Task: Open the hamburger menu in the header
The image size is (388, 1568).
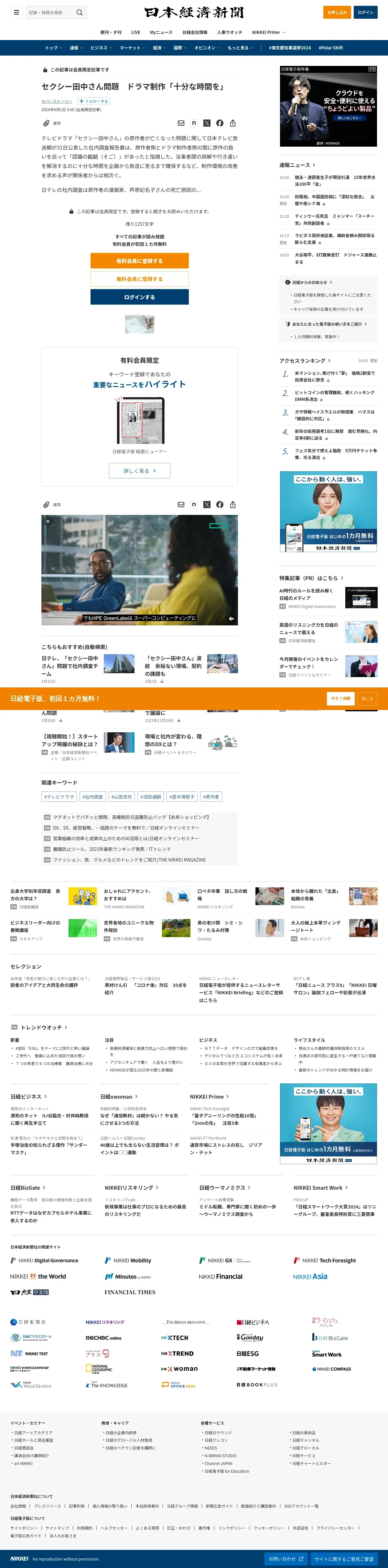Action: pyautogui.click(x=16, y=12)
